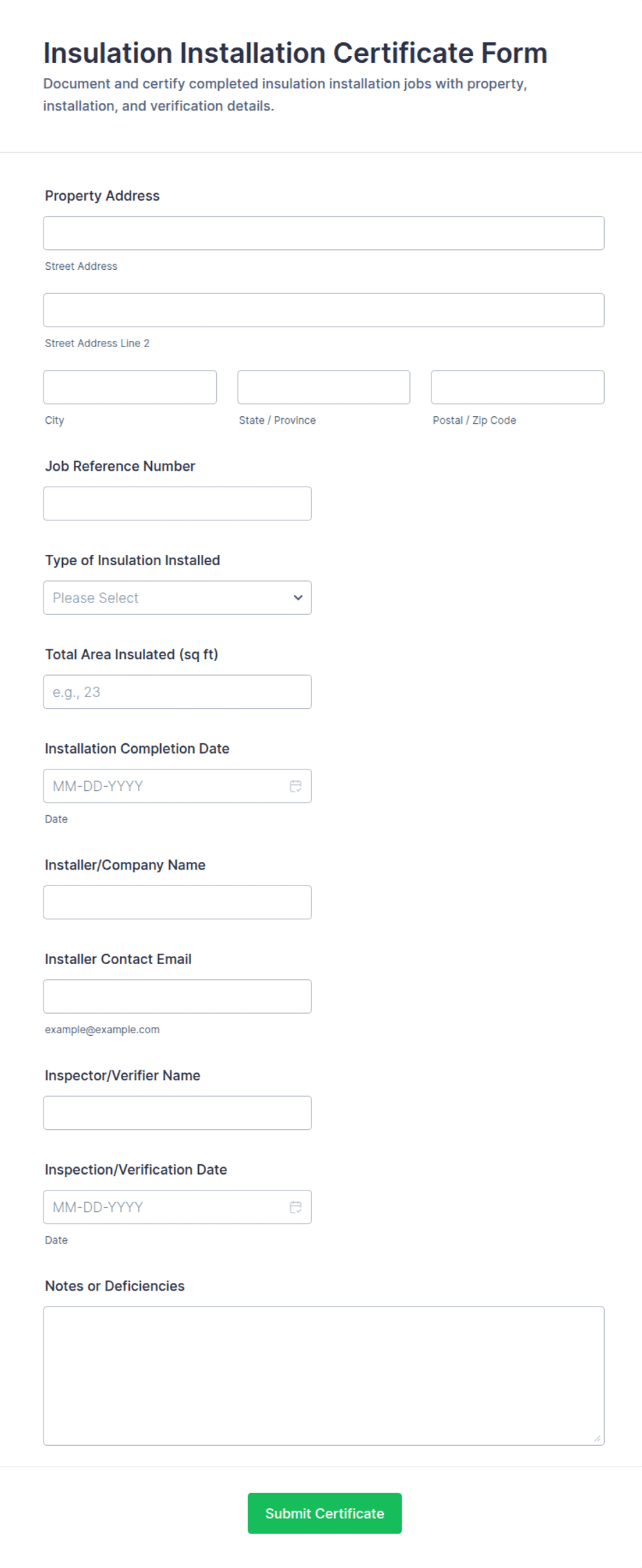Open the Installation Completion Date calendar icon
The width and height of the screenshot is (642, 1568).
tap(295, 785)
